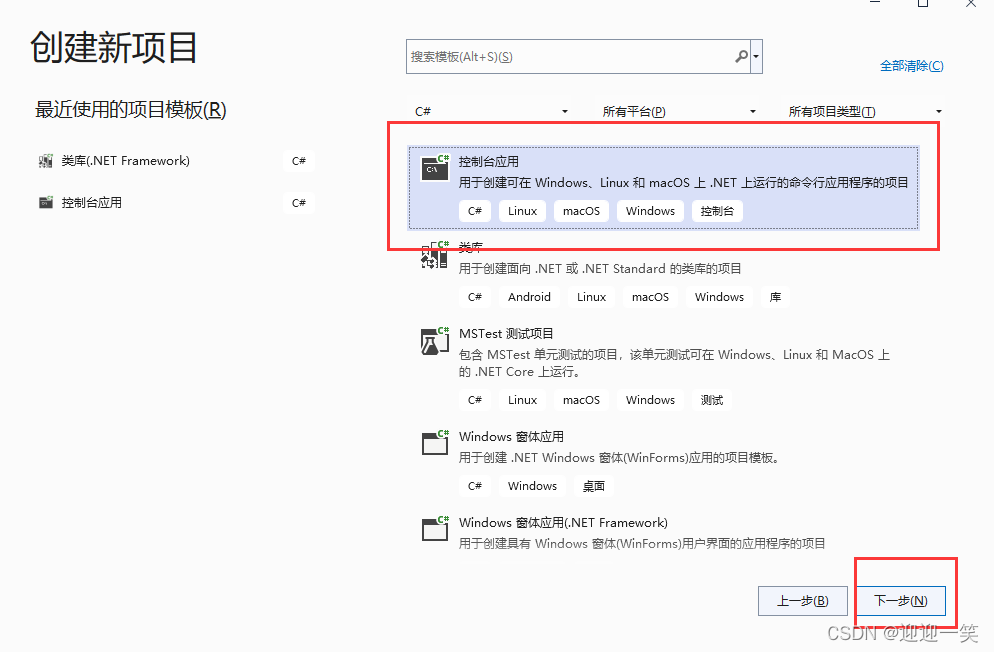
Task: Click the 类库 template icon in list
Action: tap(435, 255)
